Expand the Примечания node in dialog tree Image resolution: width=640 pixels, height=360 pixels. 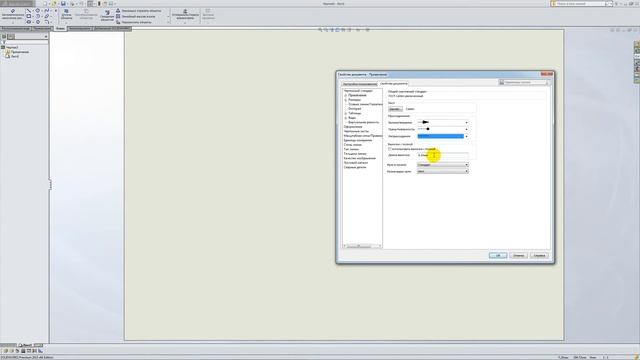coord(346,96)
